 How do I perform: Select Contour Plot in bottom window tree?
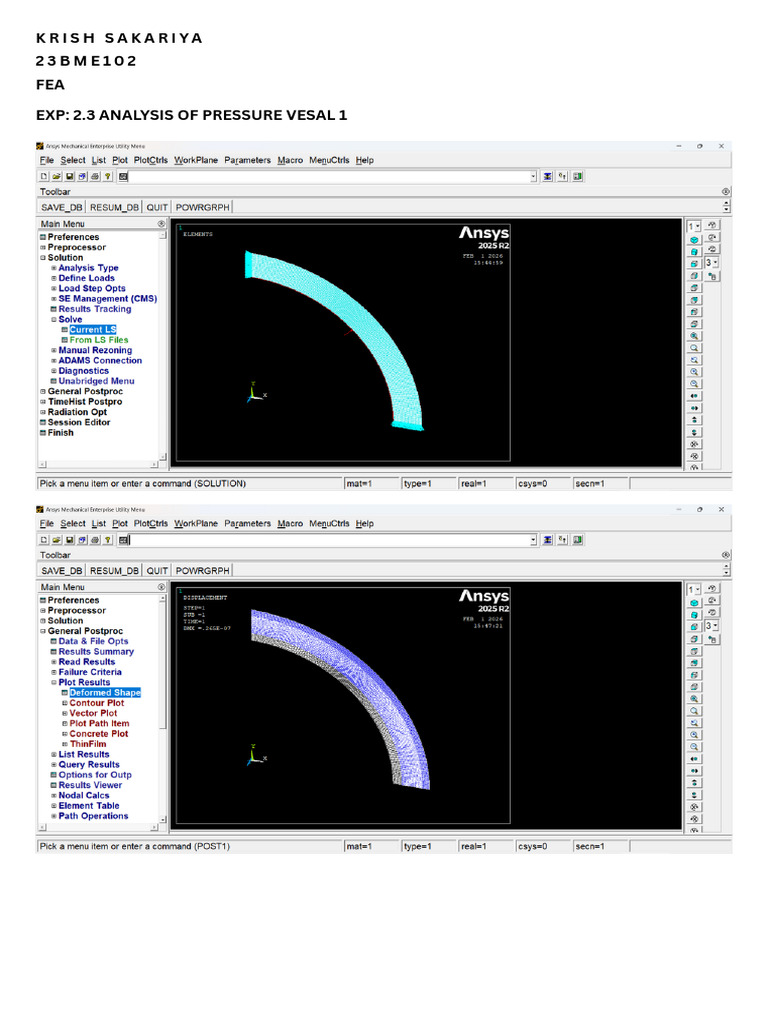(97, 703)
